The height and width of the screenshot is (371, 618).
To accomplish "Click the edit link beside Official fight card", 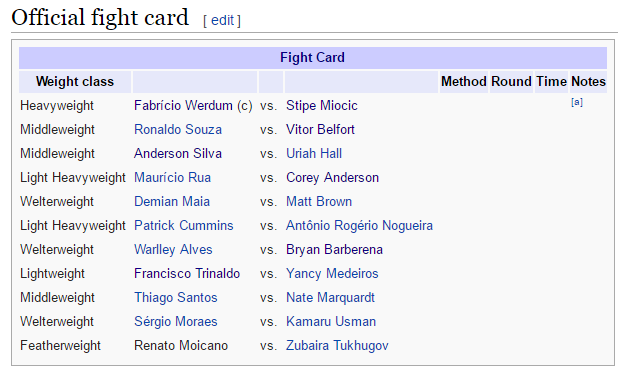I will pyautogui.click(x=222, y=20).
